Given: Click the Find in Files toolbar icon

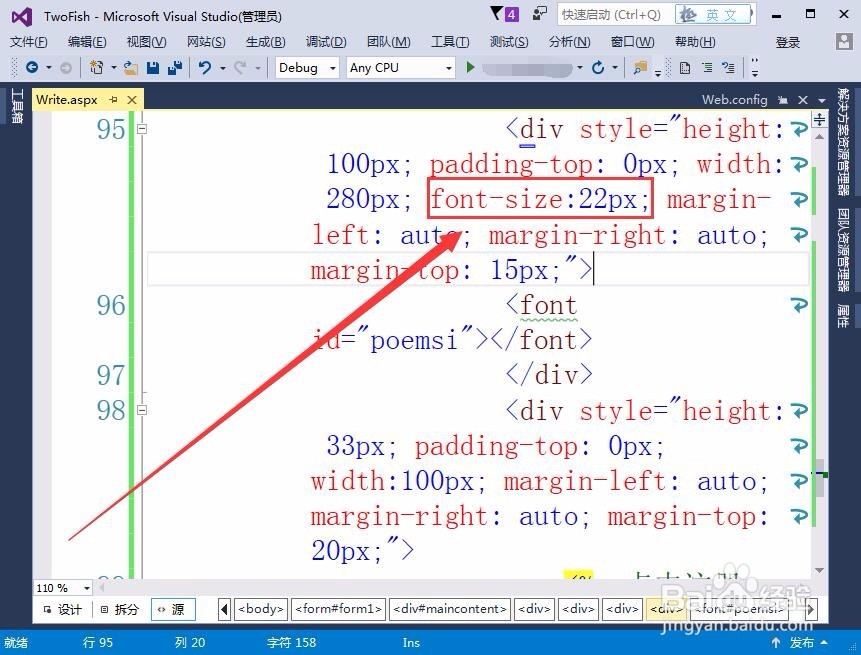Looking at the screenshot, I should click(x=640, y=68).
